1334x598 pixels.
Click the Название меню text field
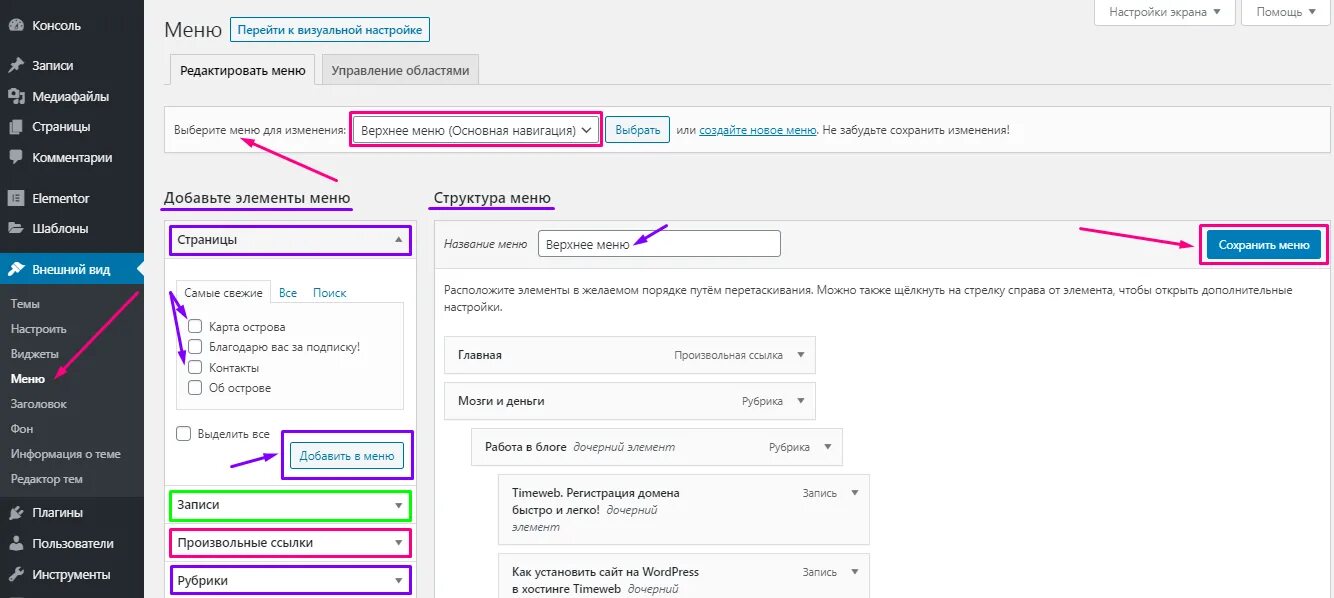[658, 244]
